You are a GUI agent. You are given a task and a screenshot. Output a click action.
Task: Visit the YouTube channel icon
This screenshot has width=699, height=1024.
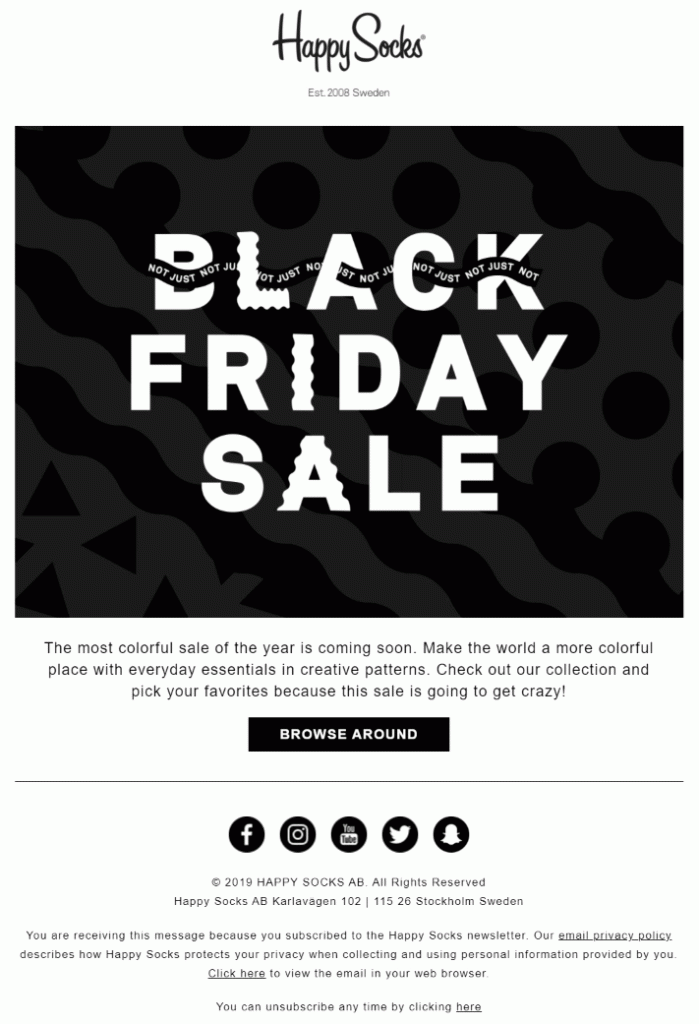click(x=349, y=834)
